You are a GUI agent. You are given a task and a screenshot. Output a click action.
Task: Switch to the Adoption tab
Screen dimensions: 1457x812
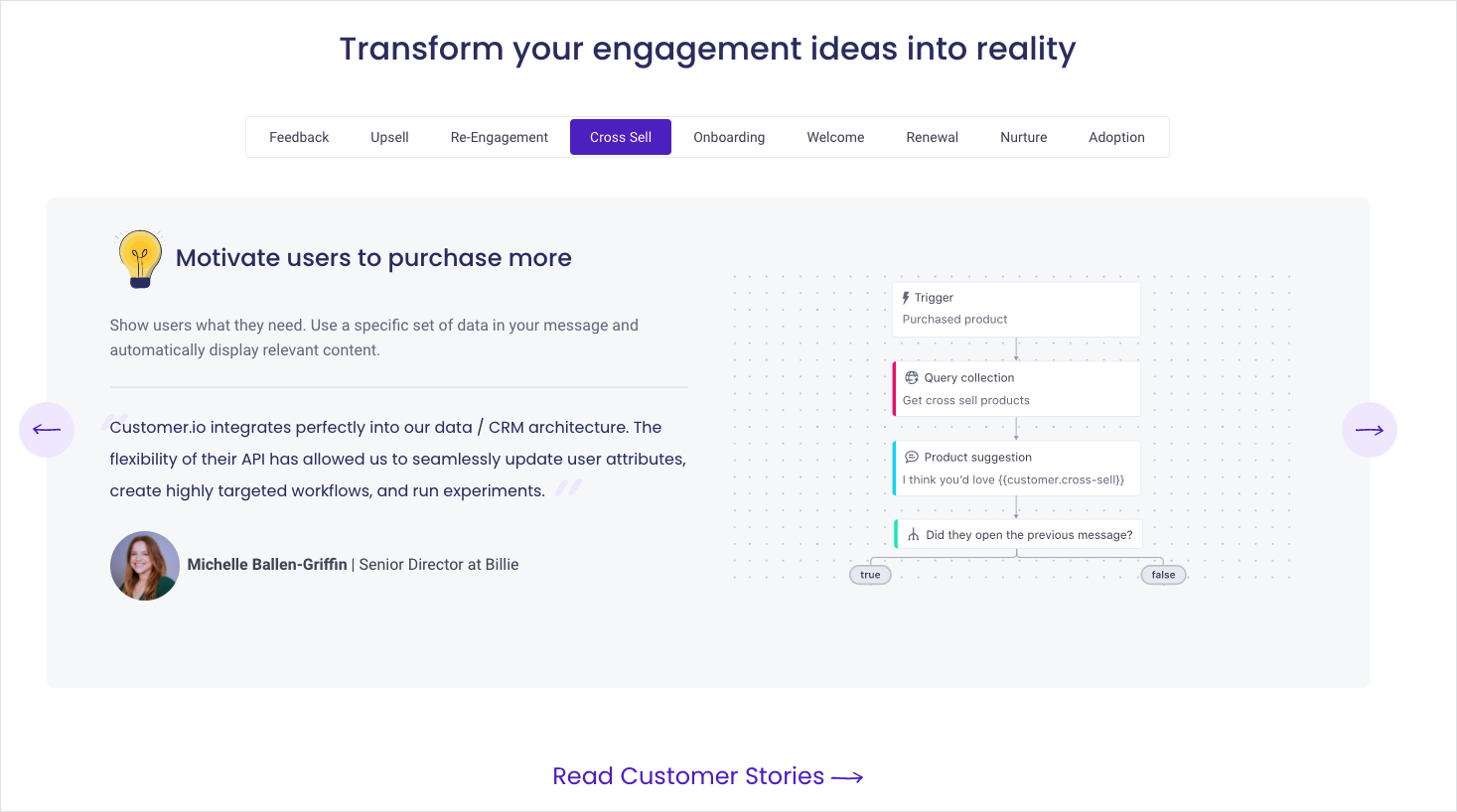(x=1116, y=137)
